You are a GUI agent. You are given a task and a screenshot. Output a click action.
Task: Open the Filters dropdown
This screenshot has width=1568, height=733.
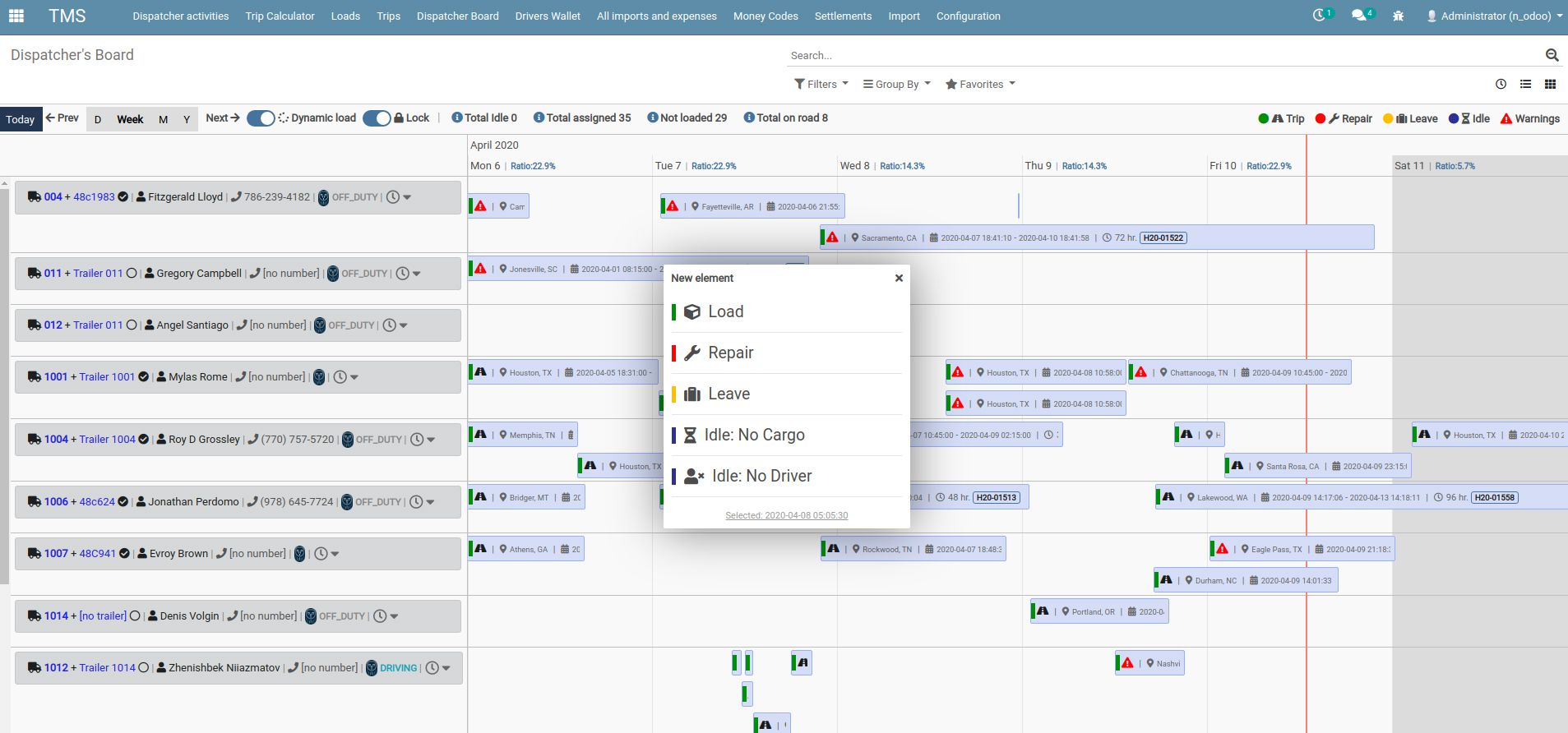coord(821,84)
